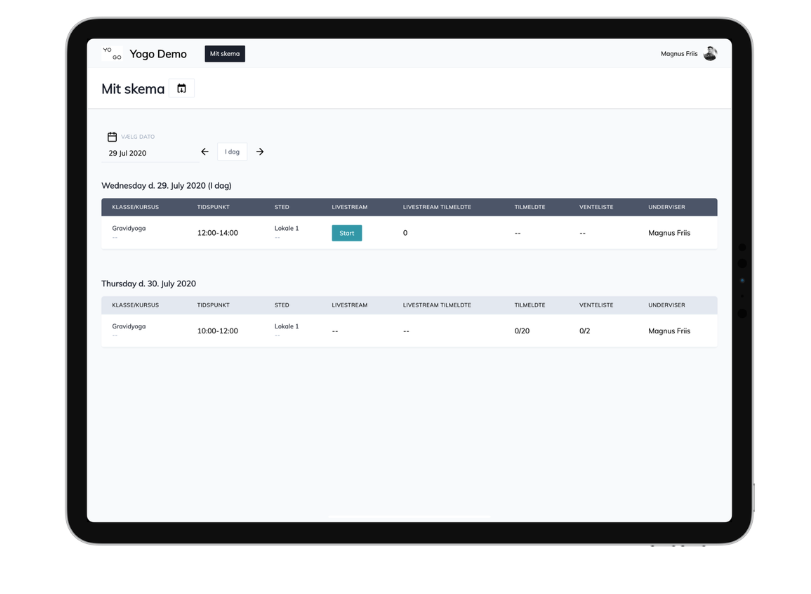Open Gravidyoga class on Wednesday schedule
Screen dimensions: 811x594
(127, 228)
